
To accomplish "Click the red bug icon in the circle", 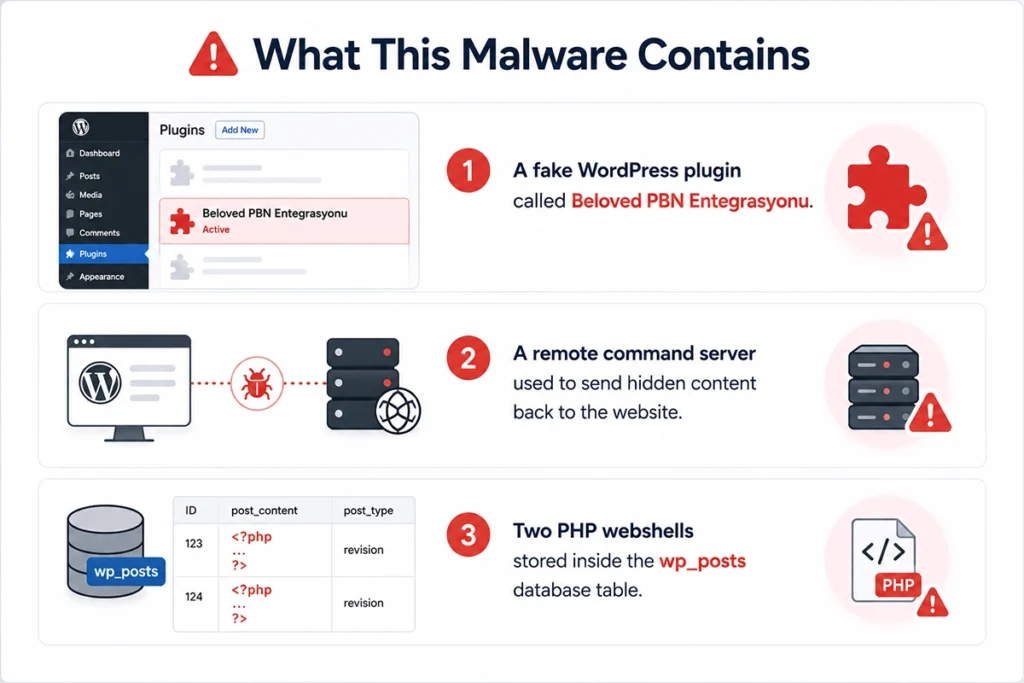I will 257,383.
